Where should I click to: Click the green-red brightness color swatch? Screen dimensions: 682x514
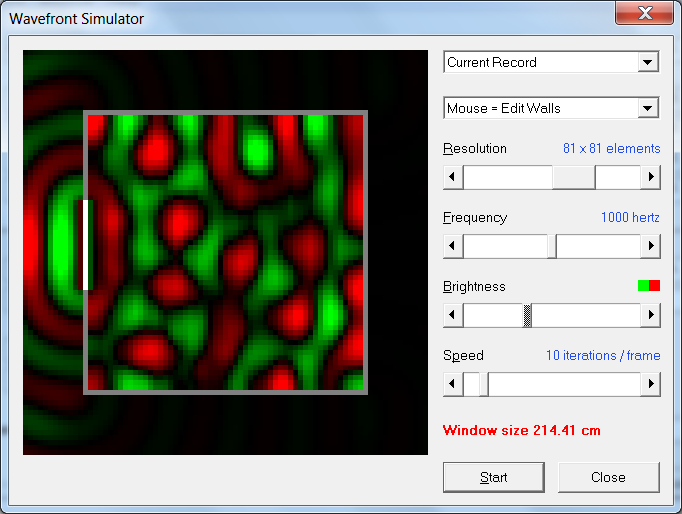pos(649,286)
